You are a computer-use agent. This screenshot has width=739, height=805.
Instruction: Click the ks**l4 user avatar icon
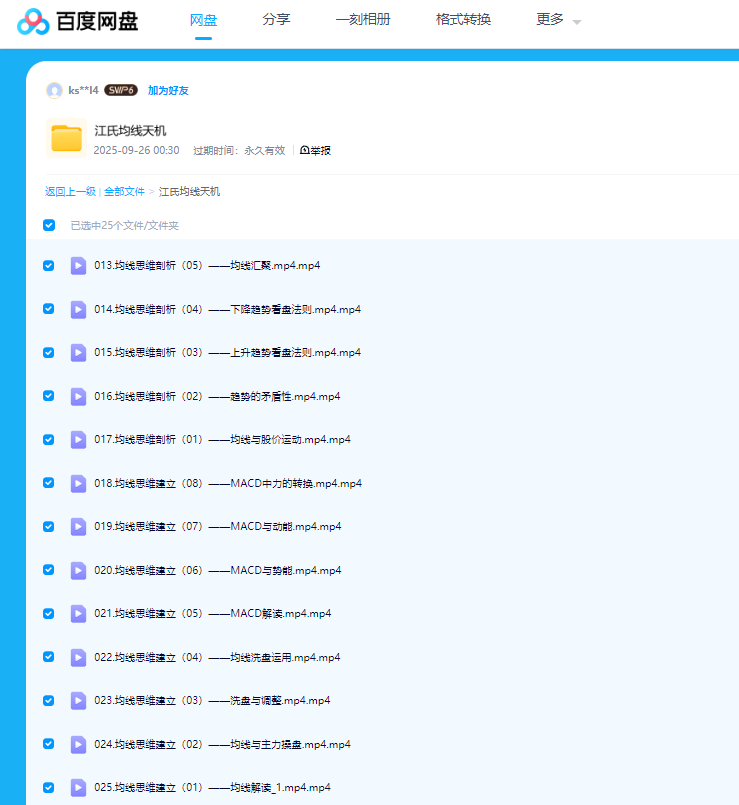(54, 90)
